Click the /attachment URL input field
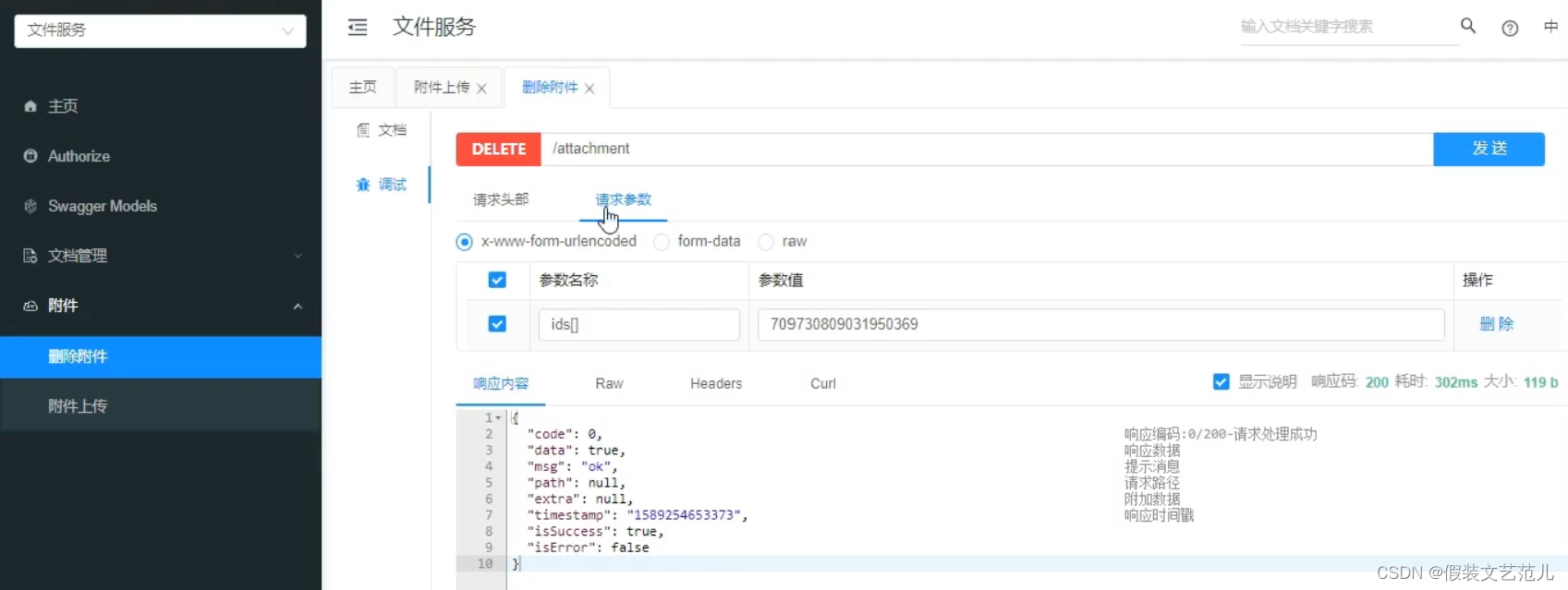1568x590 pixels. point(987,149)
